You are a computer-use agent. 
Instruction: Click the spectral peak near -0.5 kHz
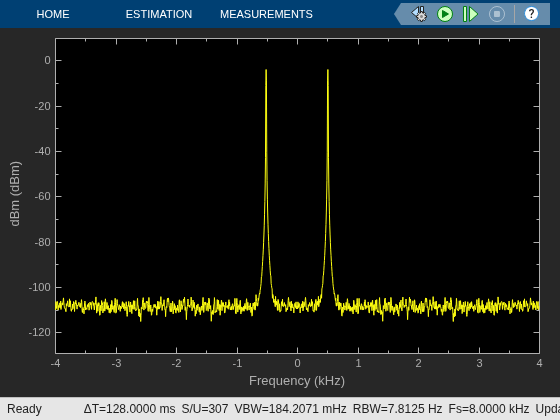click(266, 70)
